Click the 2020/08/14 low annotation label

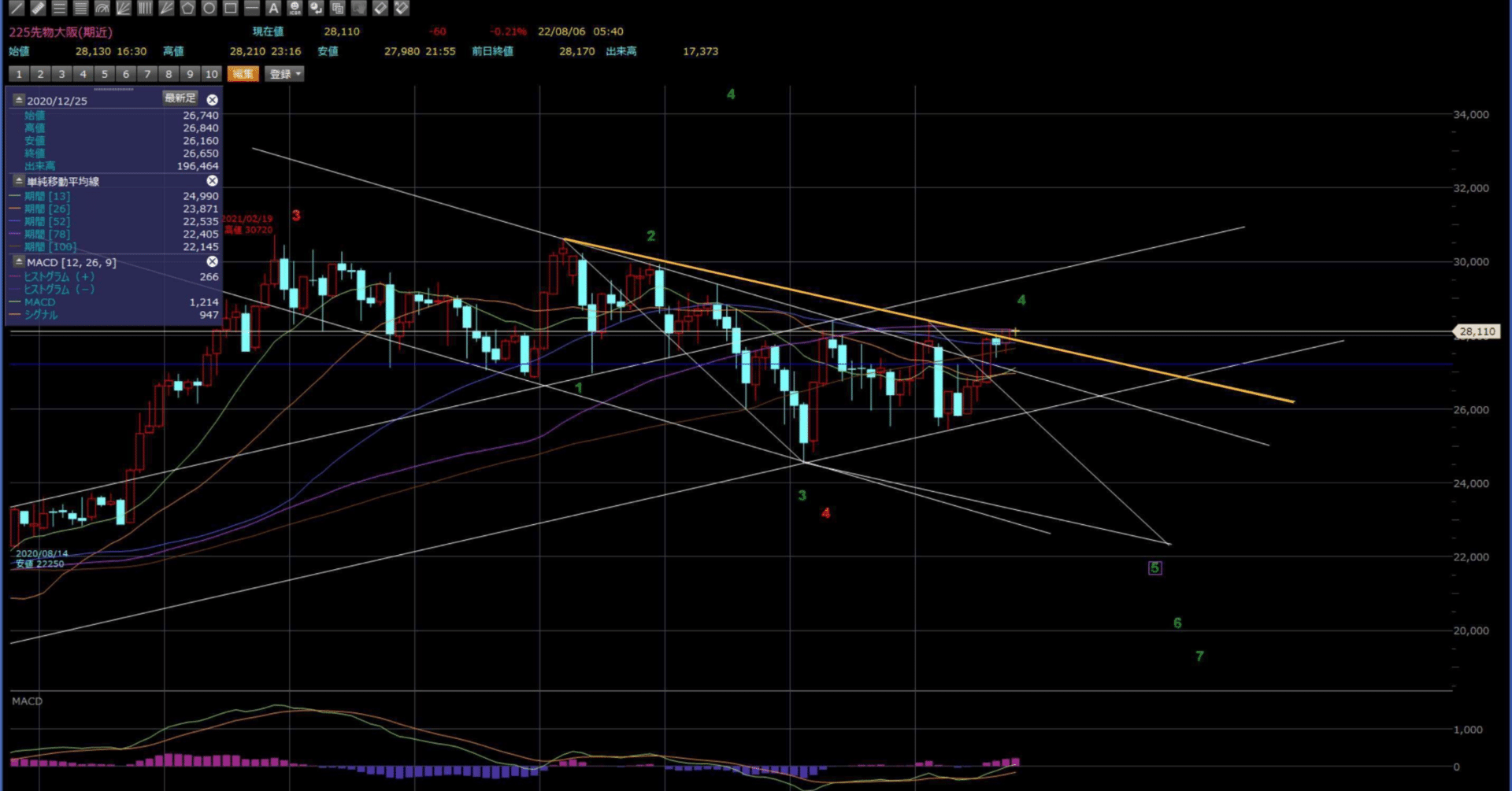pos(40,559)
